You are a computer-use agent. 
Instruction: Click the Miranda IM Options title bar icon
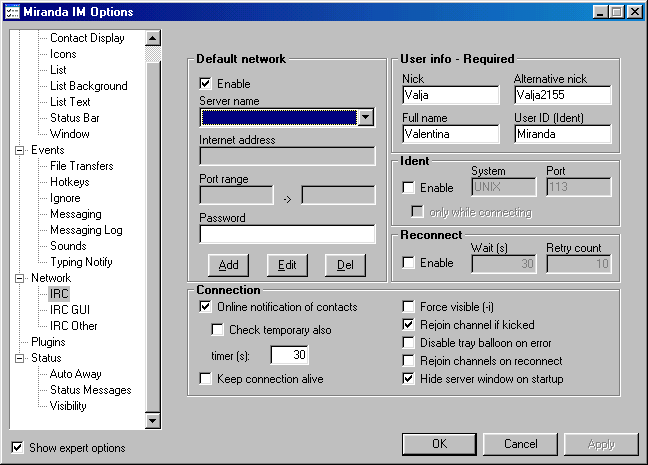pos(12,12)
